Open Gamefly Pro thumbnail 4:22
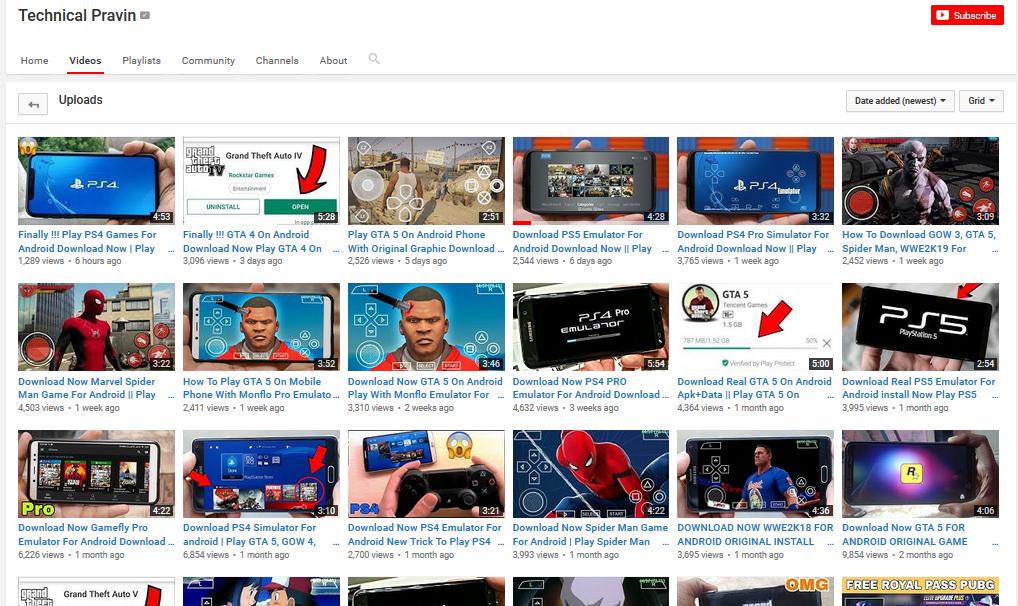1018x606 pixels. click(96, 473)
